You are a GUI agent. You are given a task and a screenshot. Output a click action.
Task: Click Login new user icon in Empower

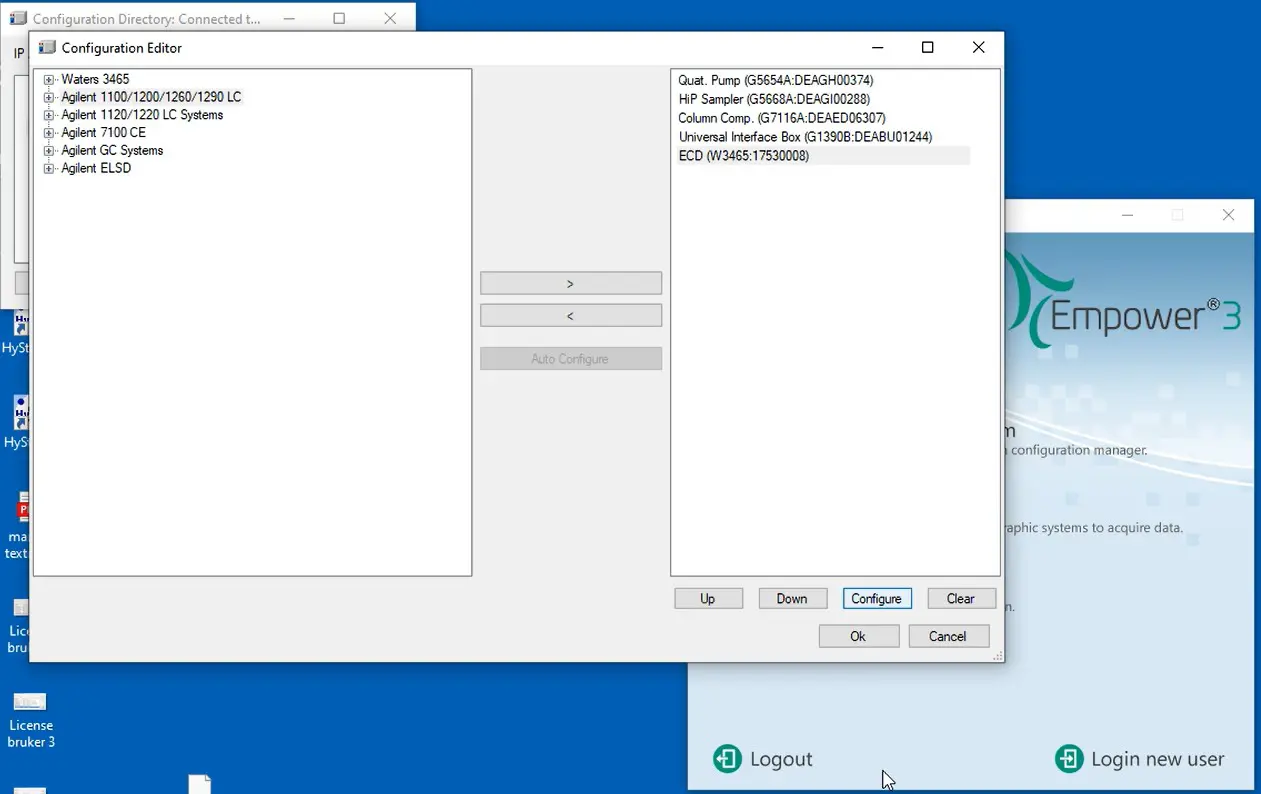(1069, 759)
